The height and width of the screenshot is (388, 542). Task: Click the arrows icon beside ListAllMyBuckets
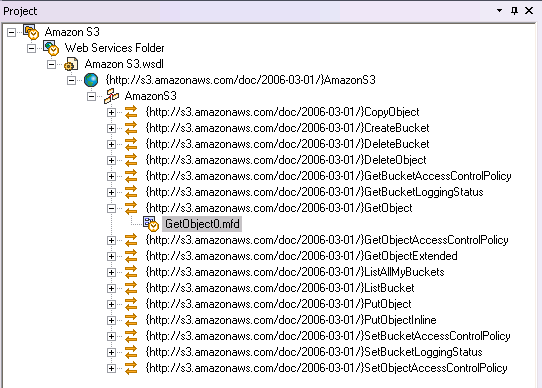[131, 272]
